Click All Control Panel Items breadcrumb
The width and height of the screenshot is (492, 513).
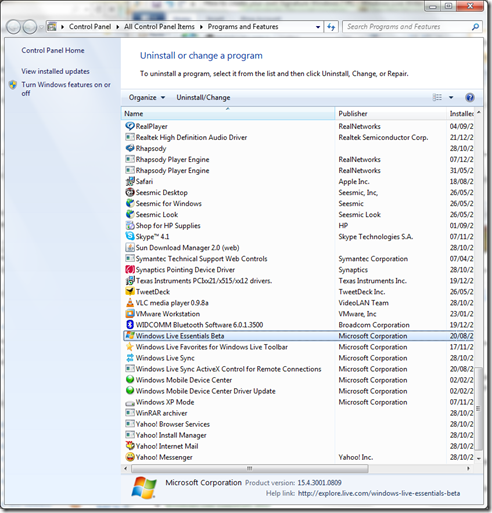pos(159,27)
